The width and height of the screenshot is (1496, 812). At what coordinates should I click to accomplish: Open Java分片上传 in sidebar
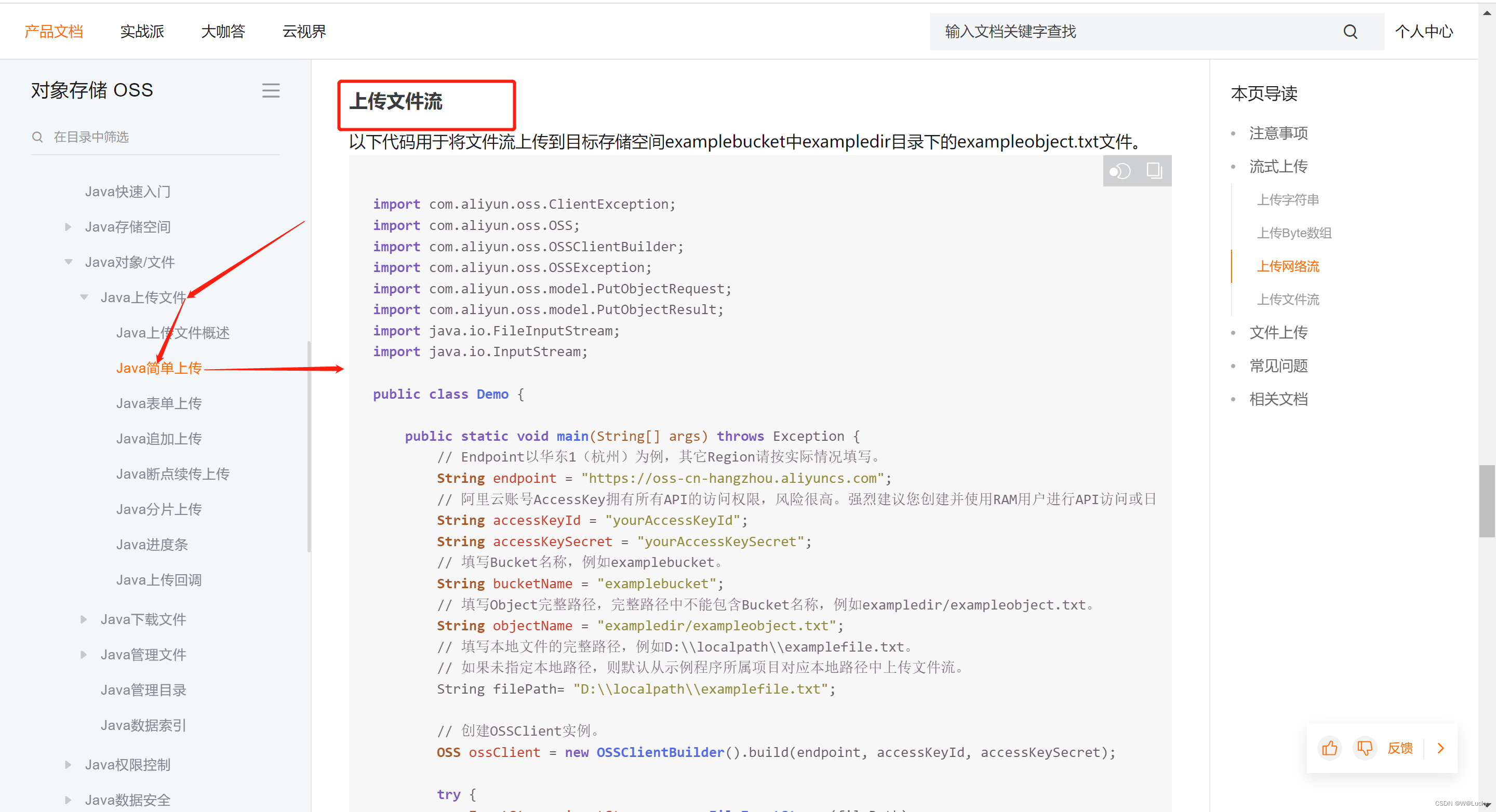158,509
